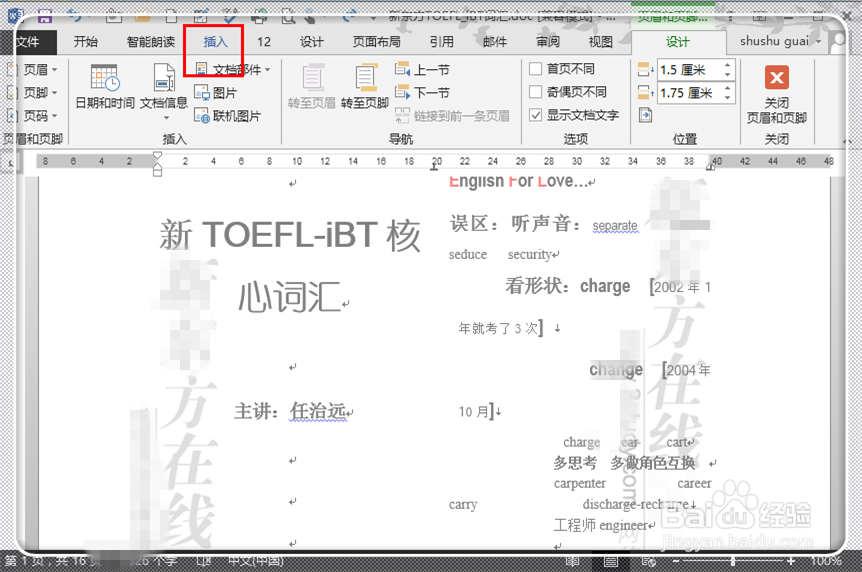Open the 页面布局 page layout tab

[377, 42]
